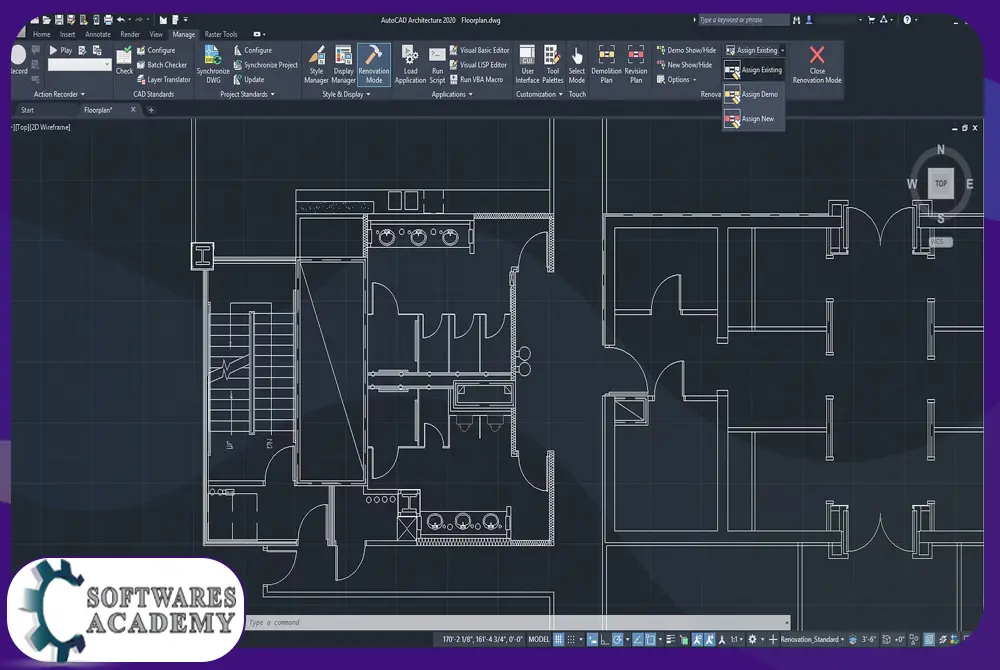Click the Plot printer icon in Quick Access toolbar

tap(108, 20)
